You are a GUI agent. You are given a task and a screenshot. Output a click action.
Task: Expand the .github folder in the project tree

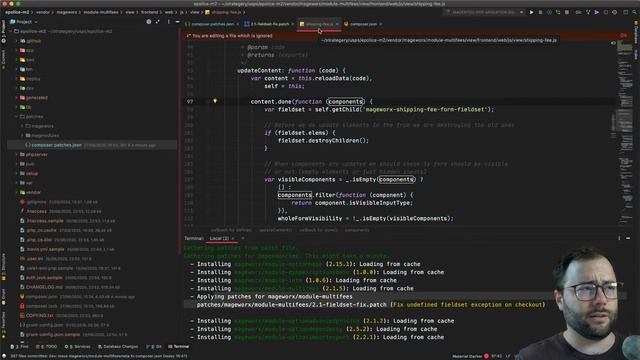click(x=17, y=41)
